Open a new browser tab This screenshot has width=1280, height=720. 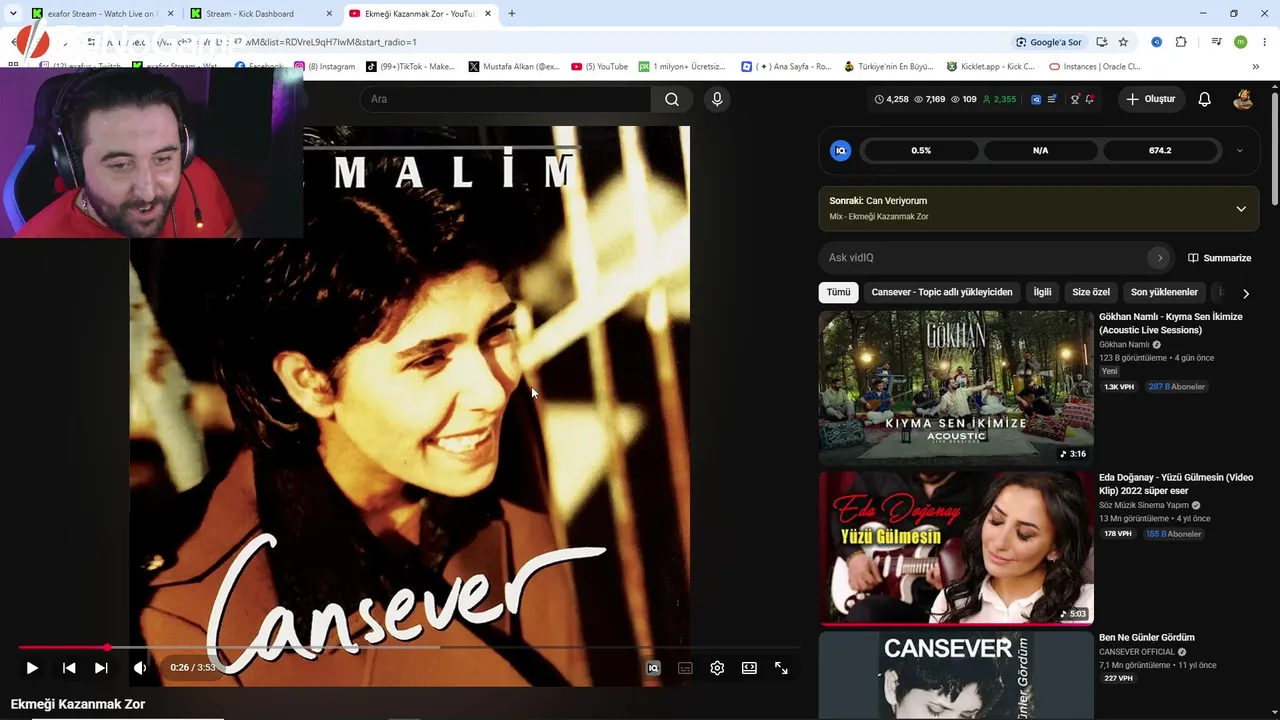click(x=512, y=14)
